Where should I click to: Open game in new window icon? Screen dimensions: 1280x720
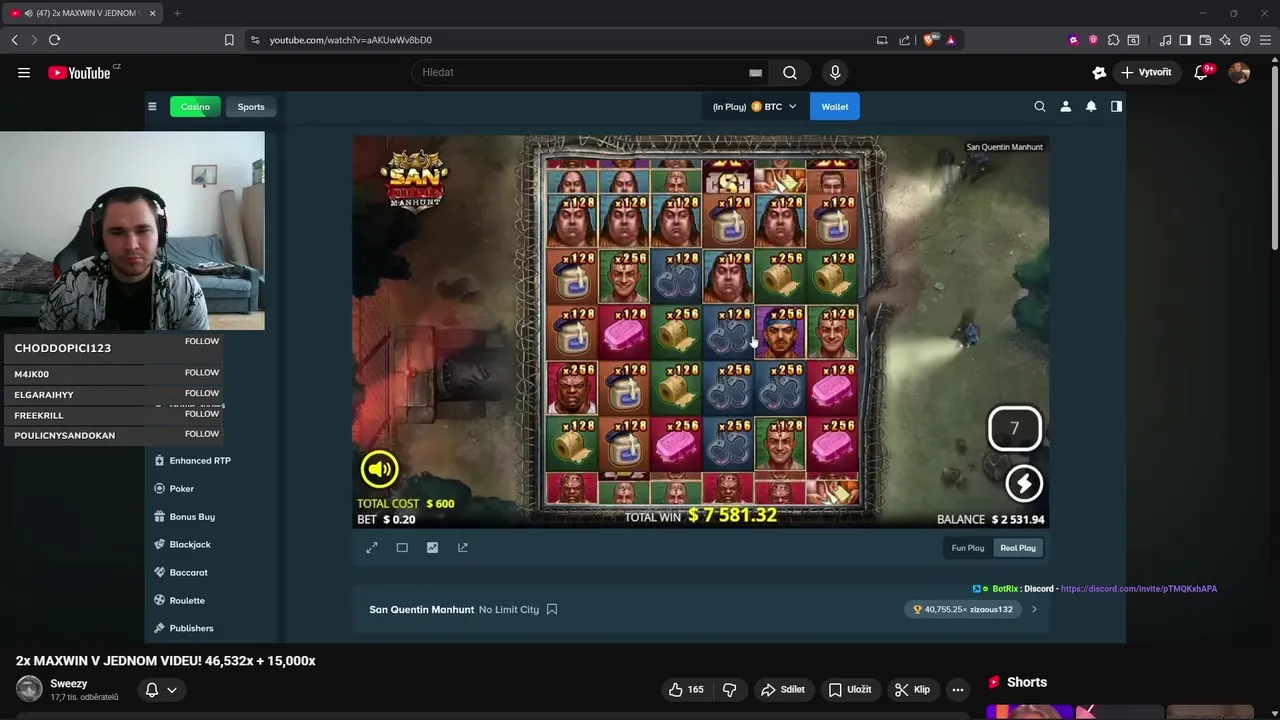(x=463, y=548)
